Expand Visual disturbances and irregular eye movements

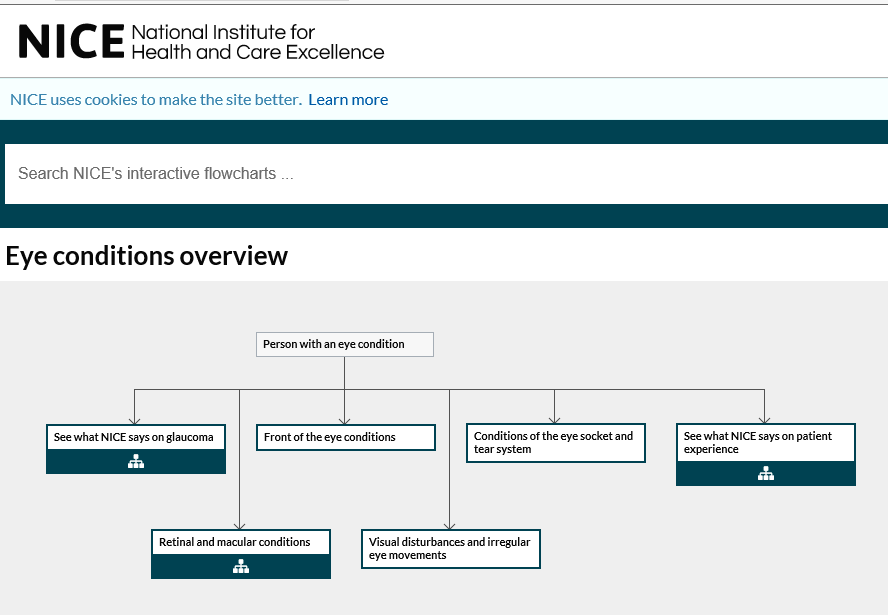(x=450, y=549)
